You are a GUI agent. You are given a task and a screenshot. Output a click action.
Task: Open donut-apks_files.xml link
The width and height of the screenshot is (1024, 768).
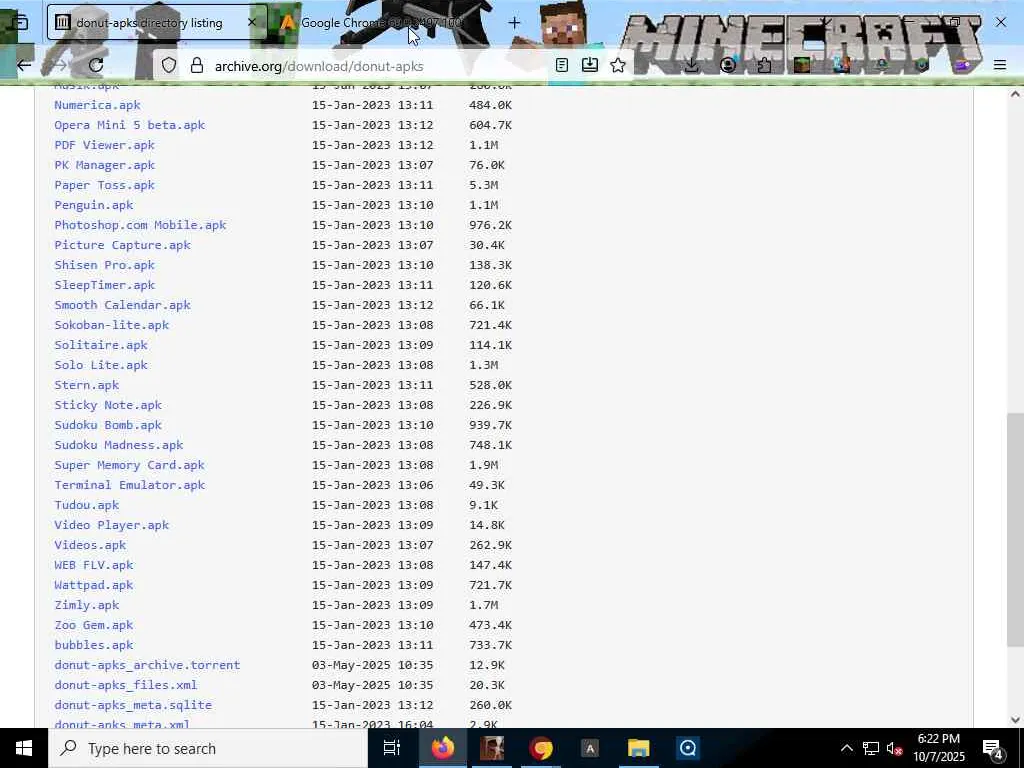126,685
